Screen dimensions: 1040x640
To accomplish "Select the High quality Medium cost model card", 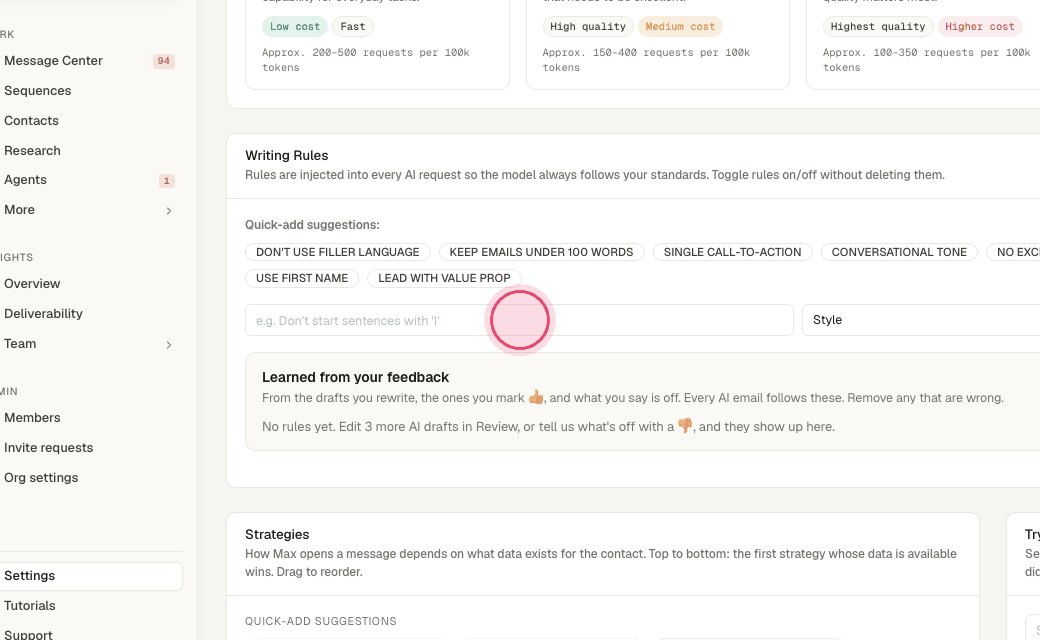I will tap(658, 44).
